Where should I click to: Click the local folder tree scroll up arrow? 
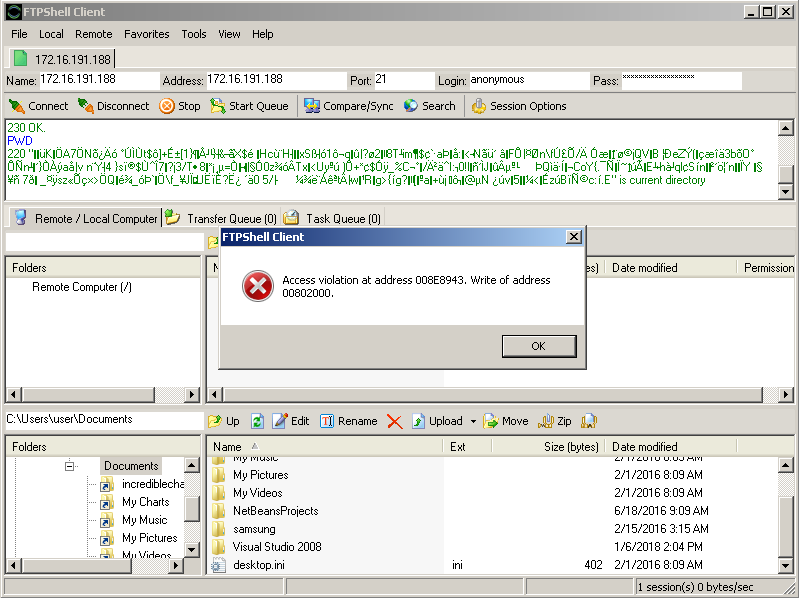pyautogui.click(x=192, y=465)
